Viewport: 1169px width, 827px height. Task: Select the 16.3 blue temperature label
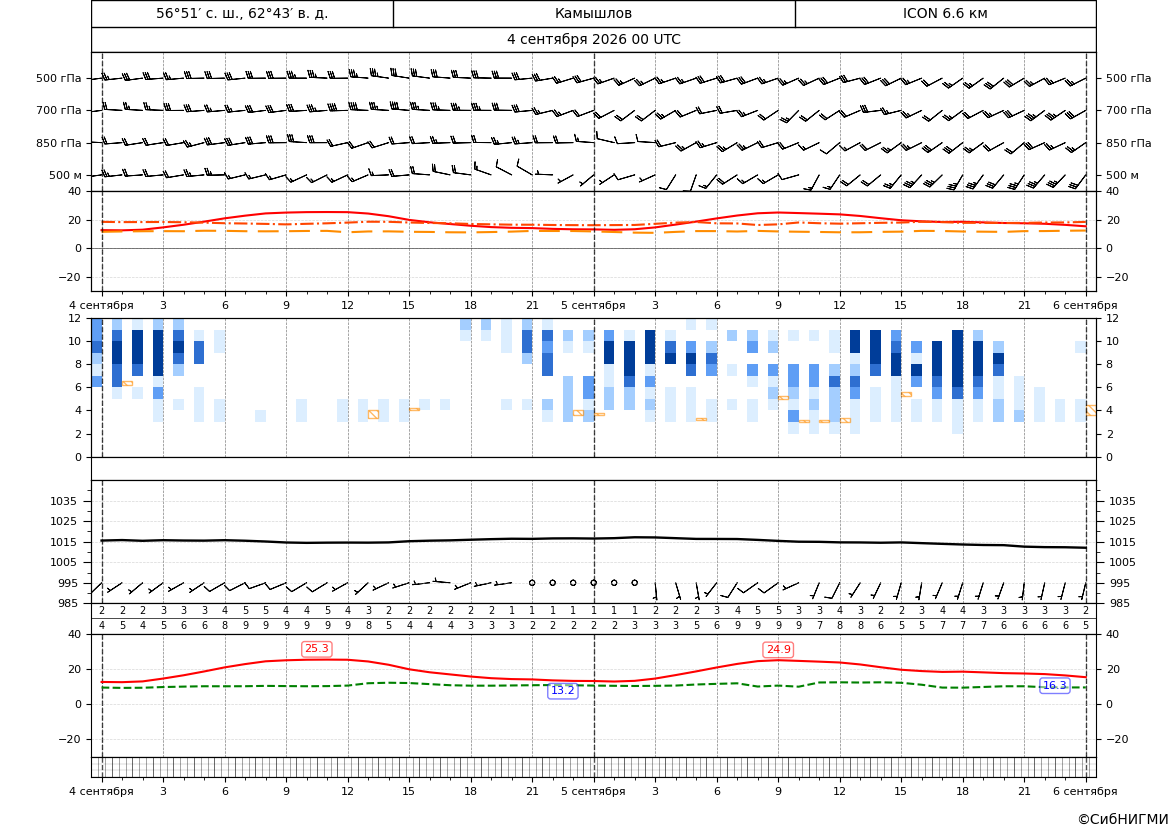coord(1054,685)
